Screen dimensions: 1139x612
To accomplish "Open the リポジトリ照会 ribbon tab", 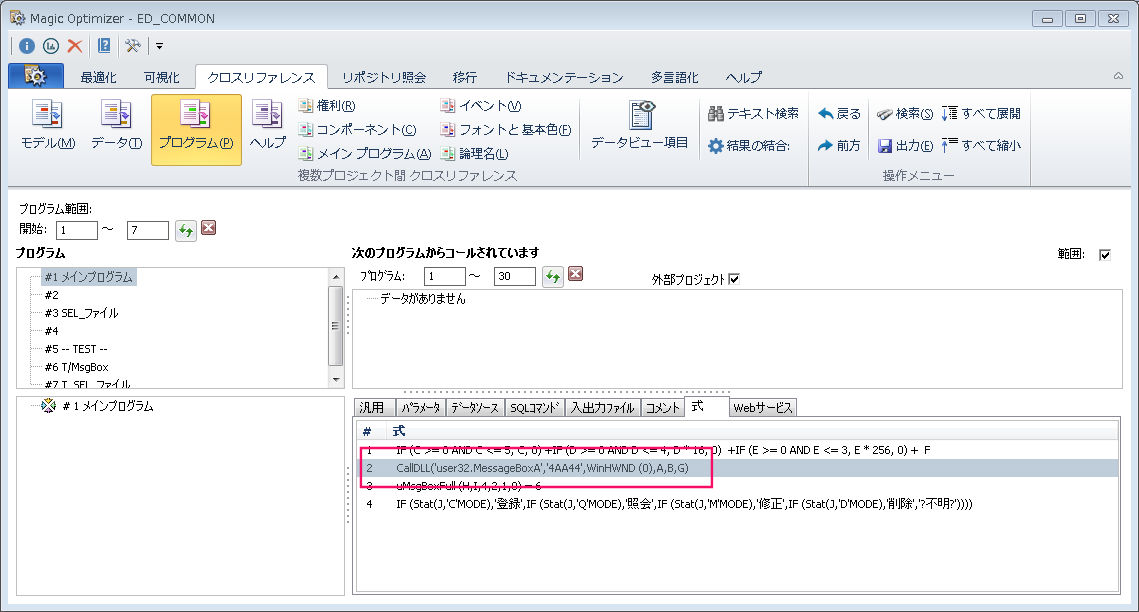I will coord(384,77).
